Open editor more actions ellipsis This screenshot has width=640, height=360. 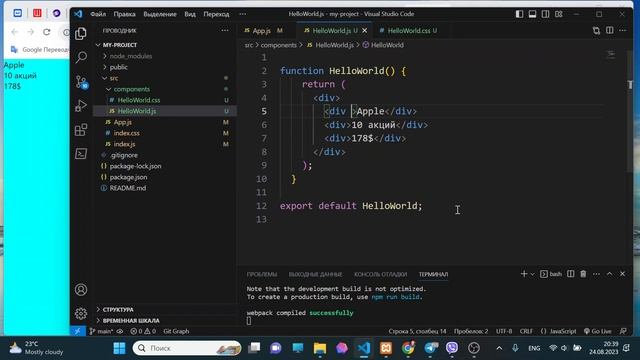622,30
